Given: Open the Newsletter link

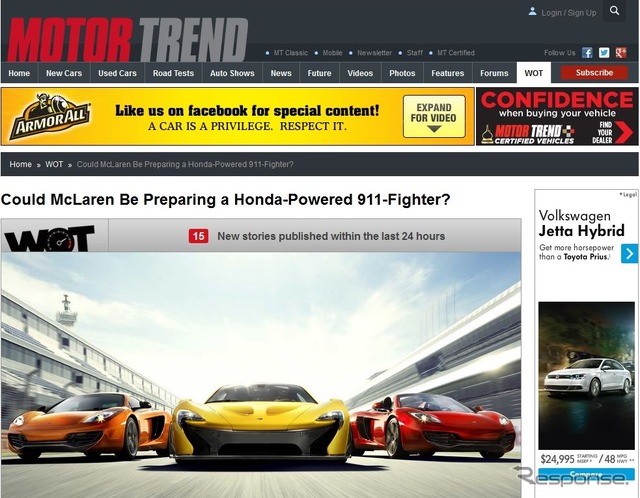Looking at the screenshot, I should (x=374, y=53).
